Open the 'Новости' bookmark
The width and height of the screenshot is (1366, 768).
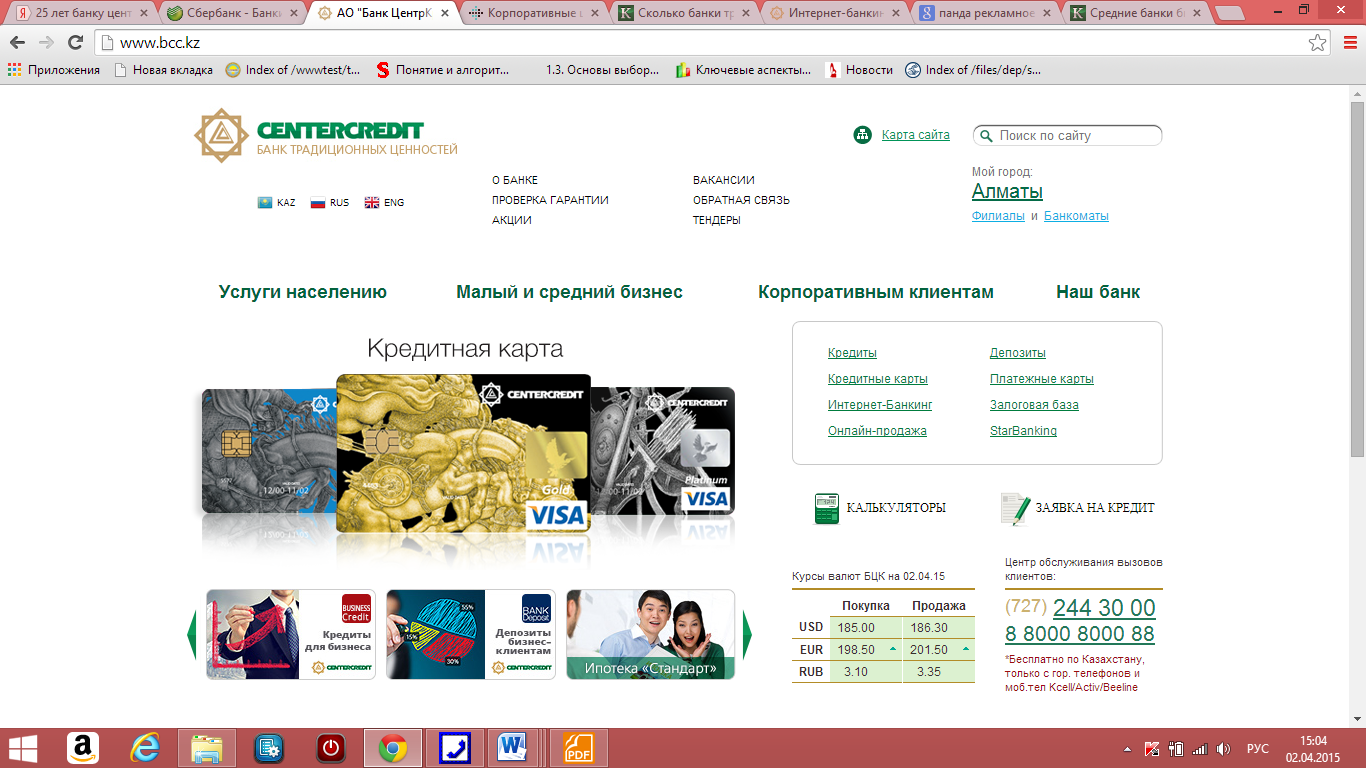point(859,70)
